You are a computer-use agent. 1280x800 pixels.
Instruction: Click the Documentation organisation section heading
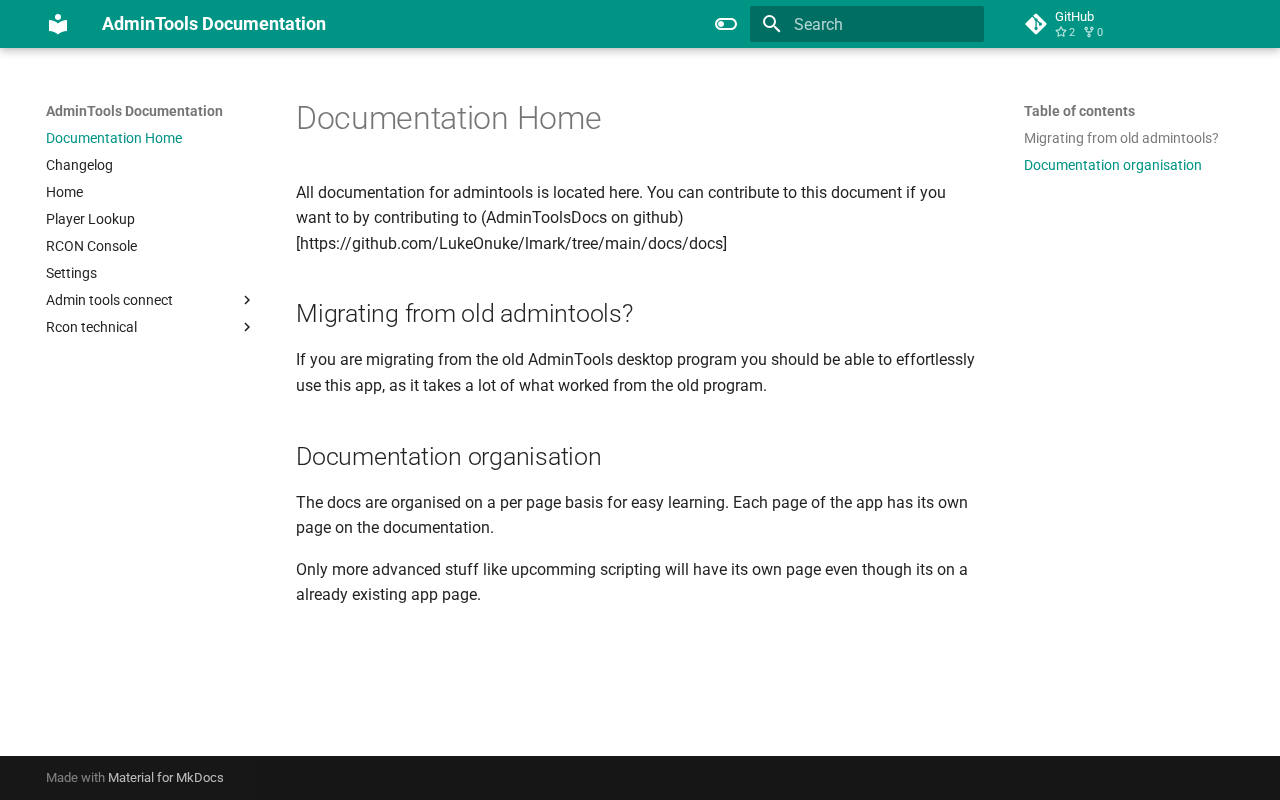point(449,456)
